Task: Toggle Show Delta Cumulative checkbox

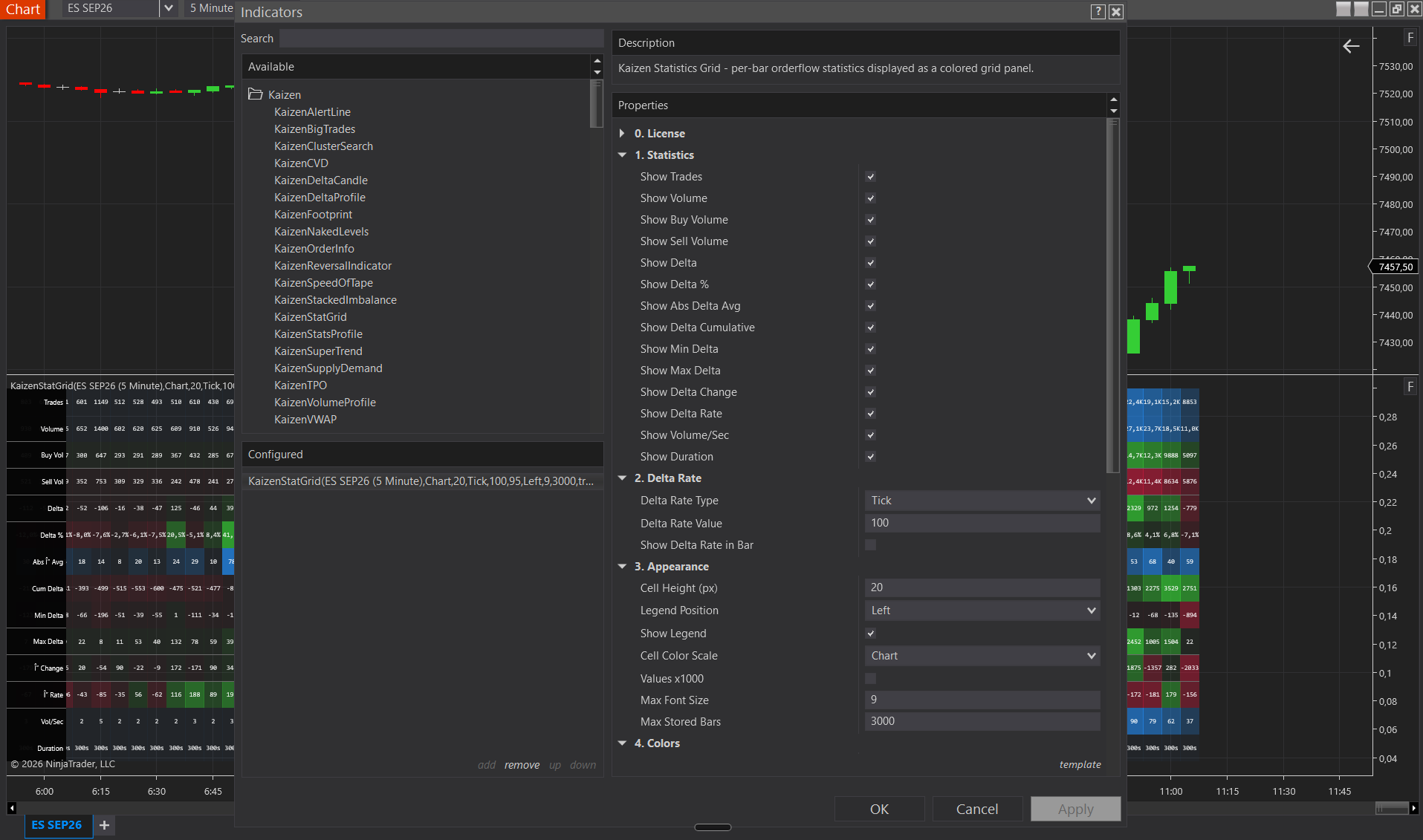Action: tap(870, 328)
